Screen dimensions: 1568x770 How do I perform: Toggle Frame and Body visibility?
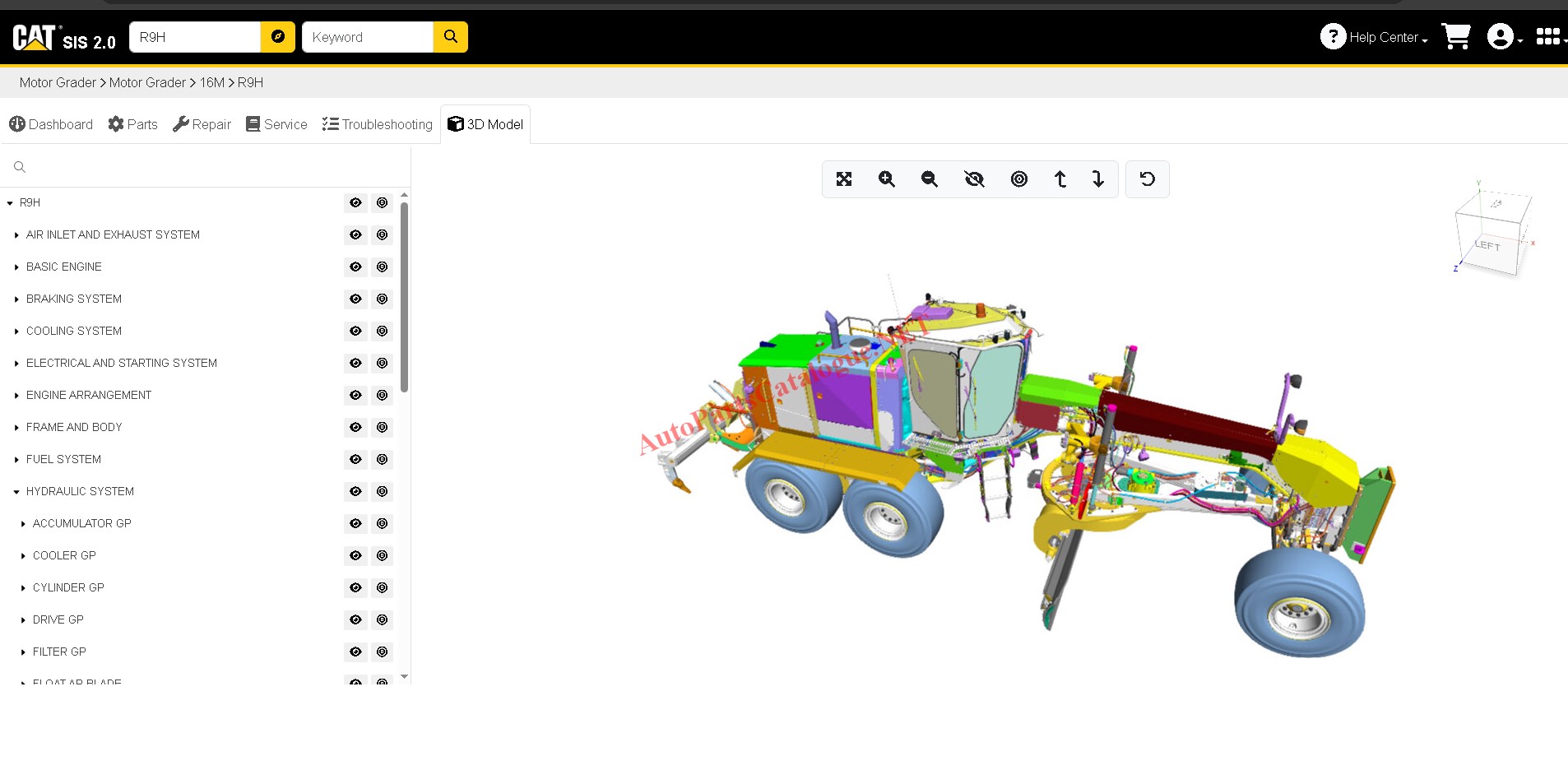pos(355,427)
